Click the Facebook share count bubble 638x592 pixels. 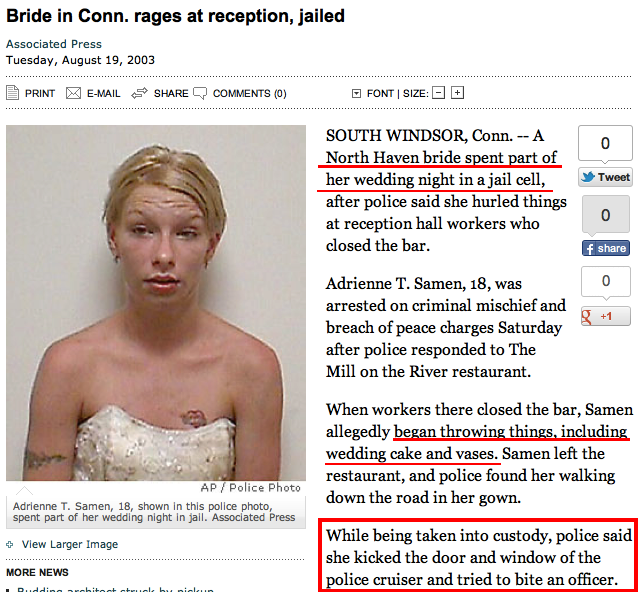pos(605,214)
